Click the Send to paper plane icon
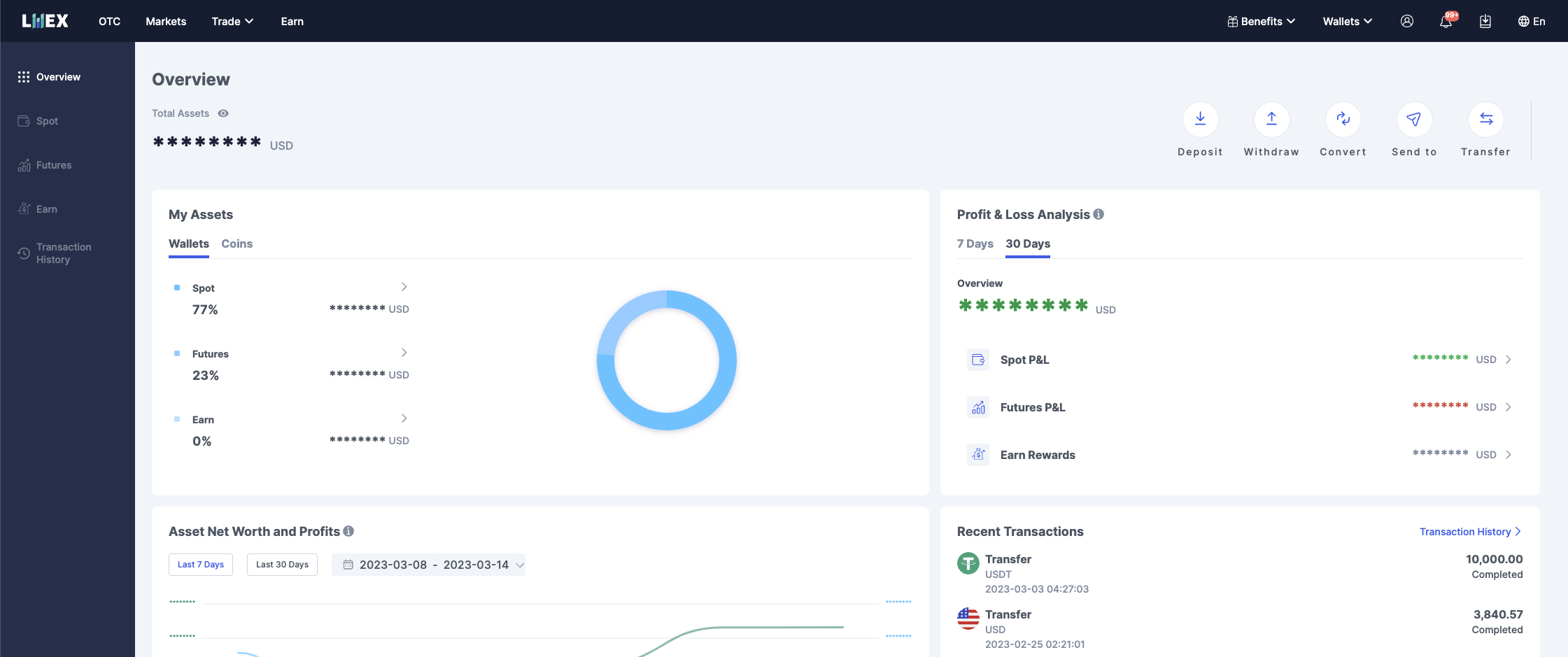 [1414, 120]
